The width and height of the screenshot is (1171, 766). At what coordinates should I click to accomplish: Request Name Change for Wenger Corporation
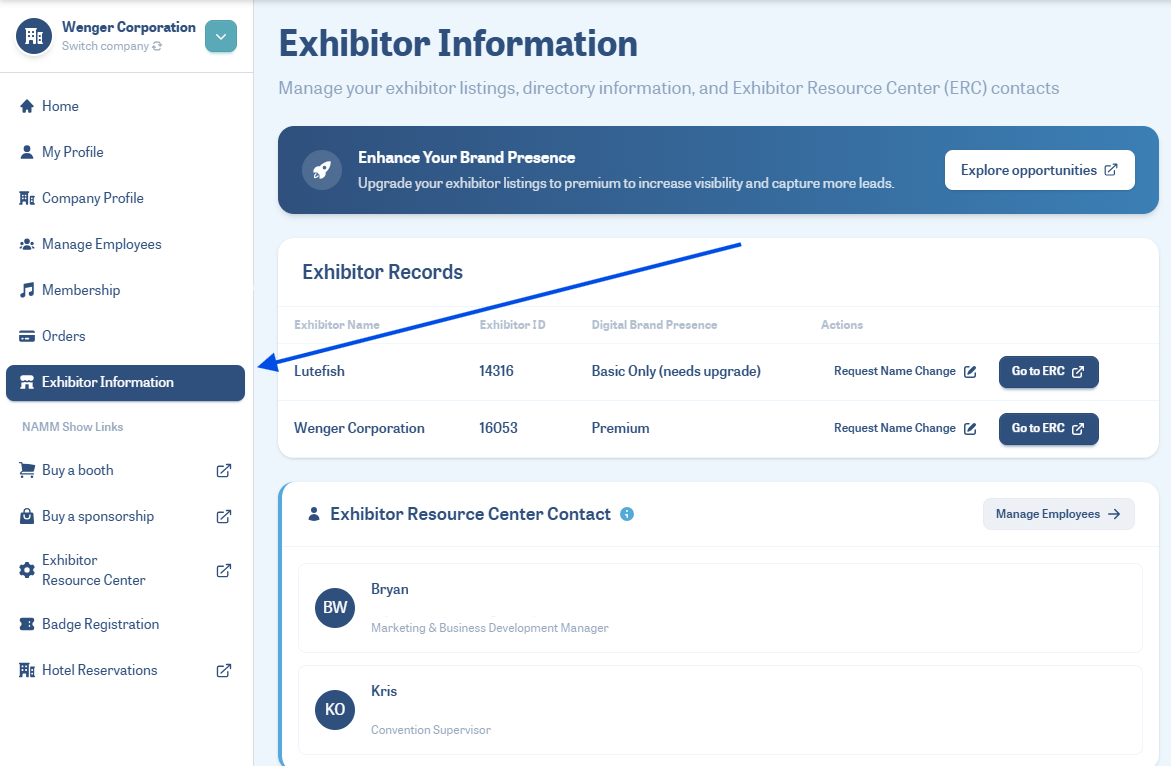tap(905, 429)
